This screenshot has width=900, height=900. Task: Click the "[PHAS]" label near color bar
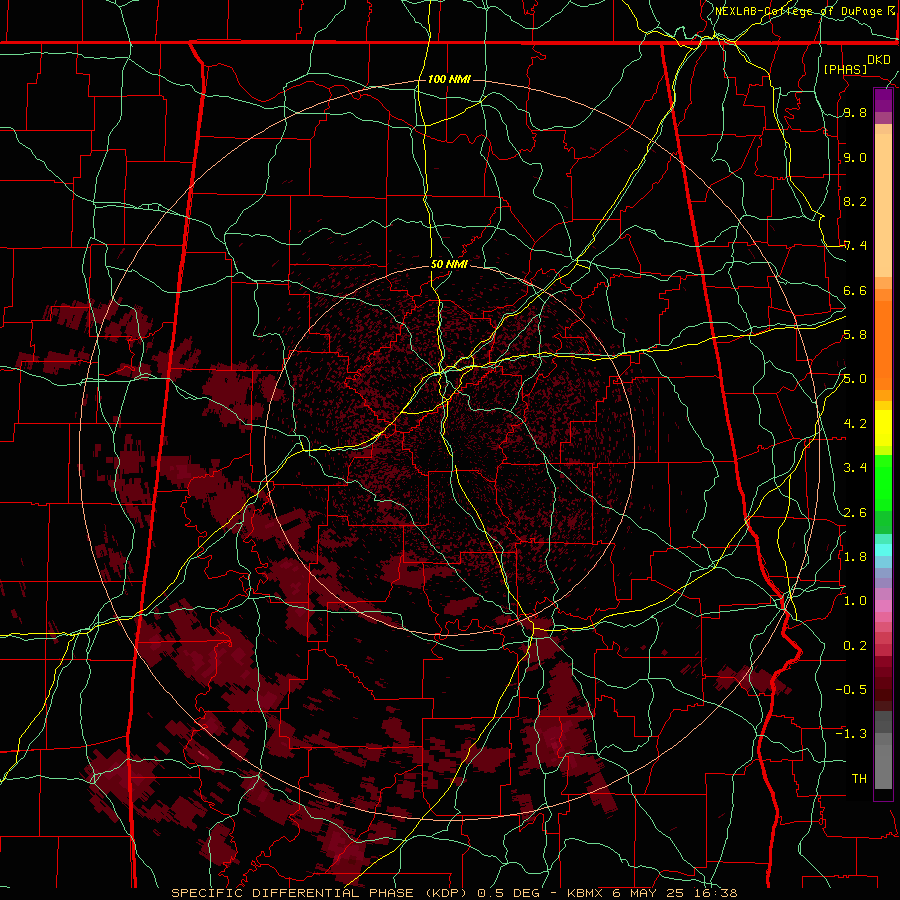click(x=845, y=69)
